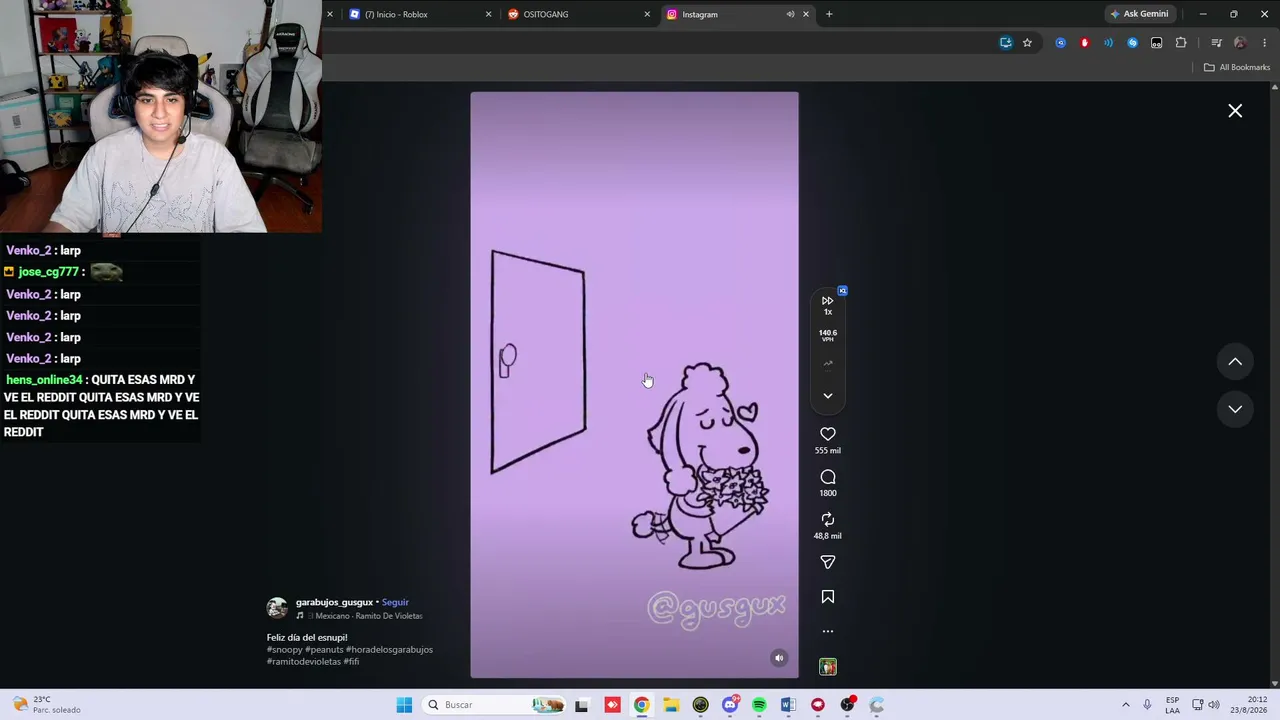Switch to the OSITOGANG tab
The height and width of the screenshot is (720, 1280).
(x=578, y=14)
